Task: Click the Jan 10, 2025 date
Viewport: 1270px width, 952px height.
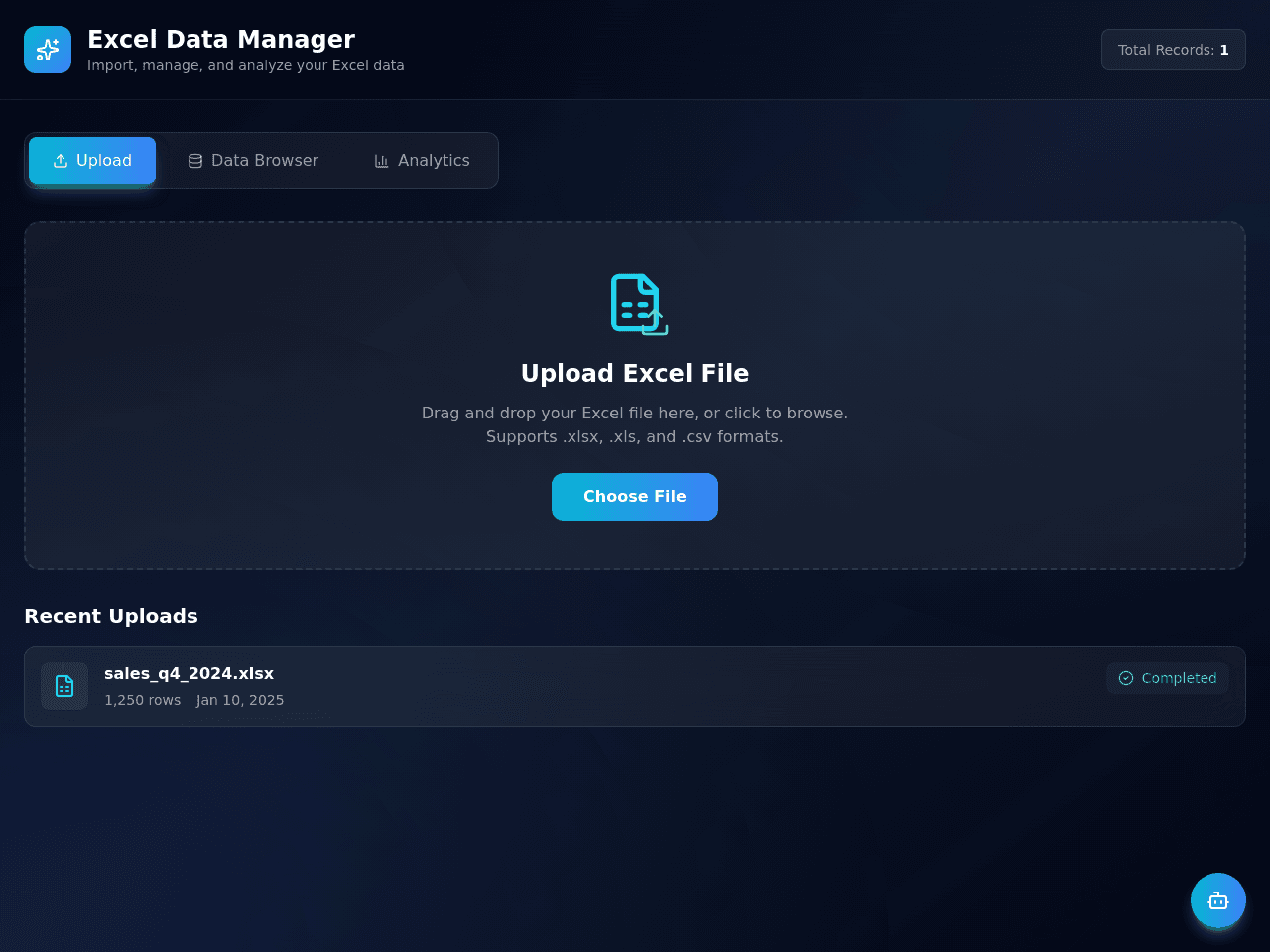Action: [x=240, y=700]
